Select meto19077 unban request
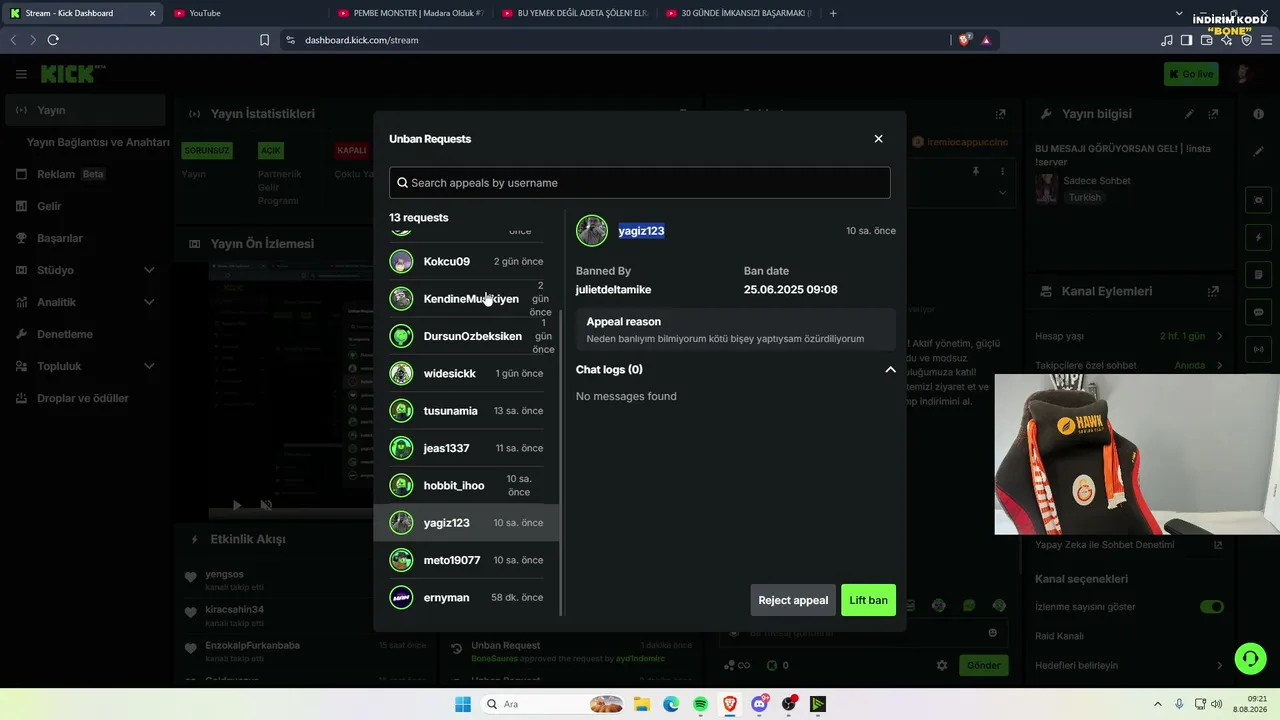This screenshot has width=1280, height=720. pos(466,560)
